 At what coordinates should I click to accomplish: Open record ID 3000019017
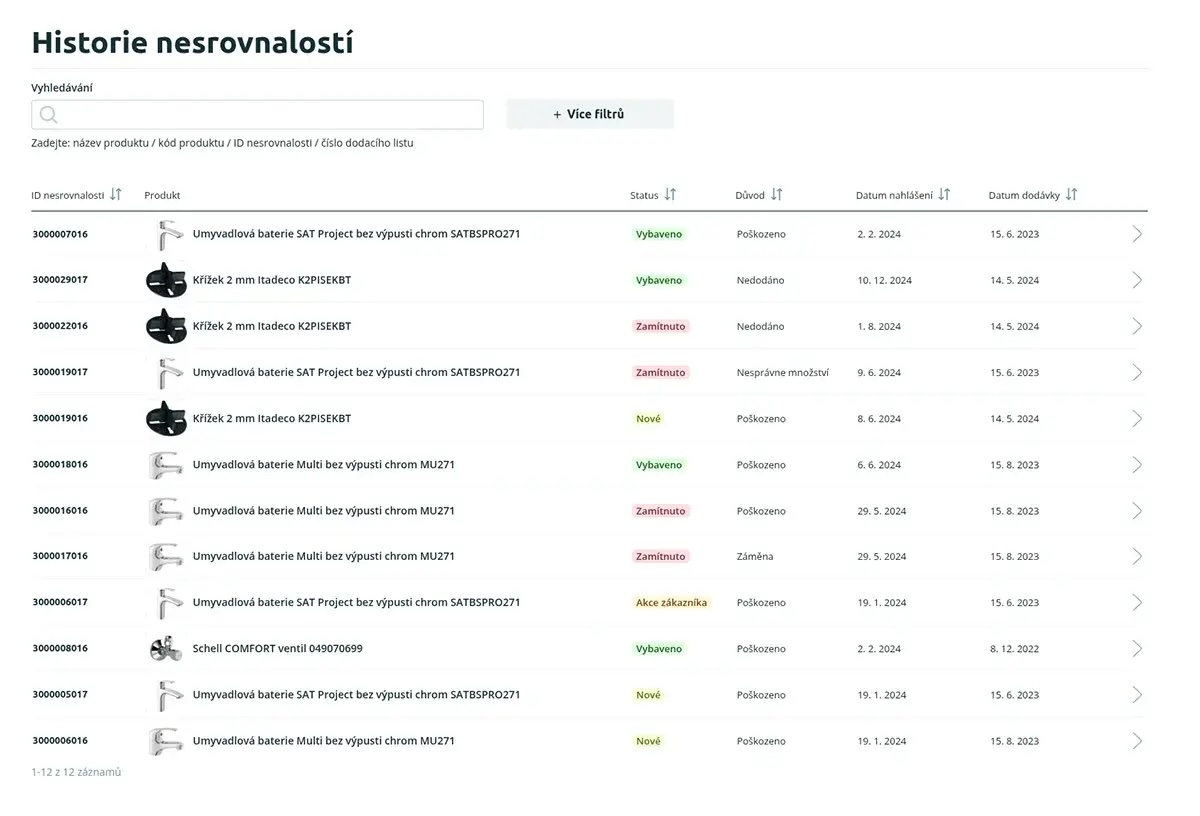pyautogui.click(x=60, y=372)
